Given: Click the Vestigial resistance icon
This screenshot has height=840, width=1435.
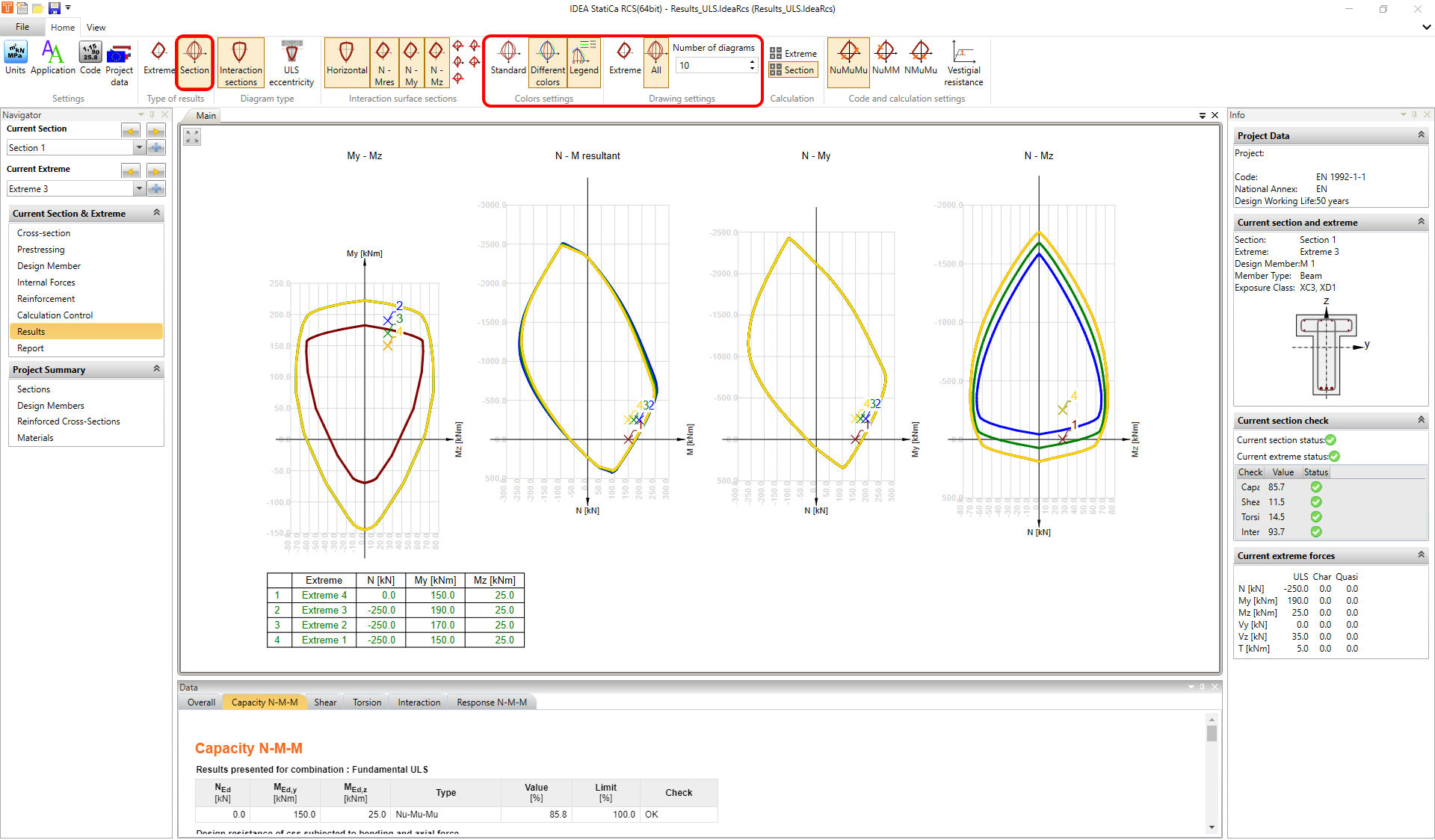Looking at the screenshot, I should pyautogui.click(x=963, y=63).
